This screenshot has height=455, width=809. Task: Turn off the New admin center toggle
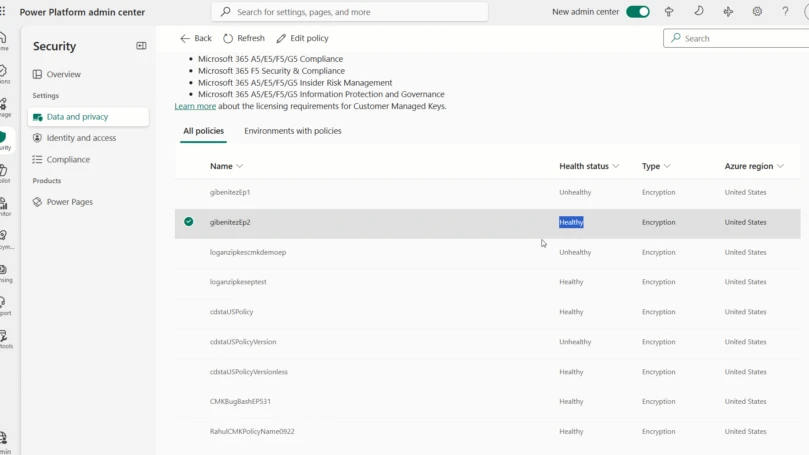638,11
